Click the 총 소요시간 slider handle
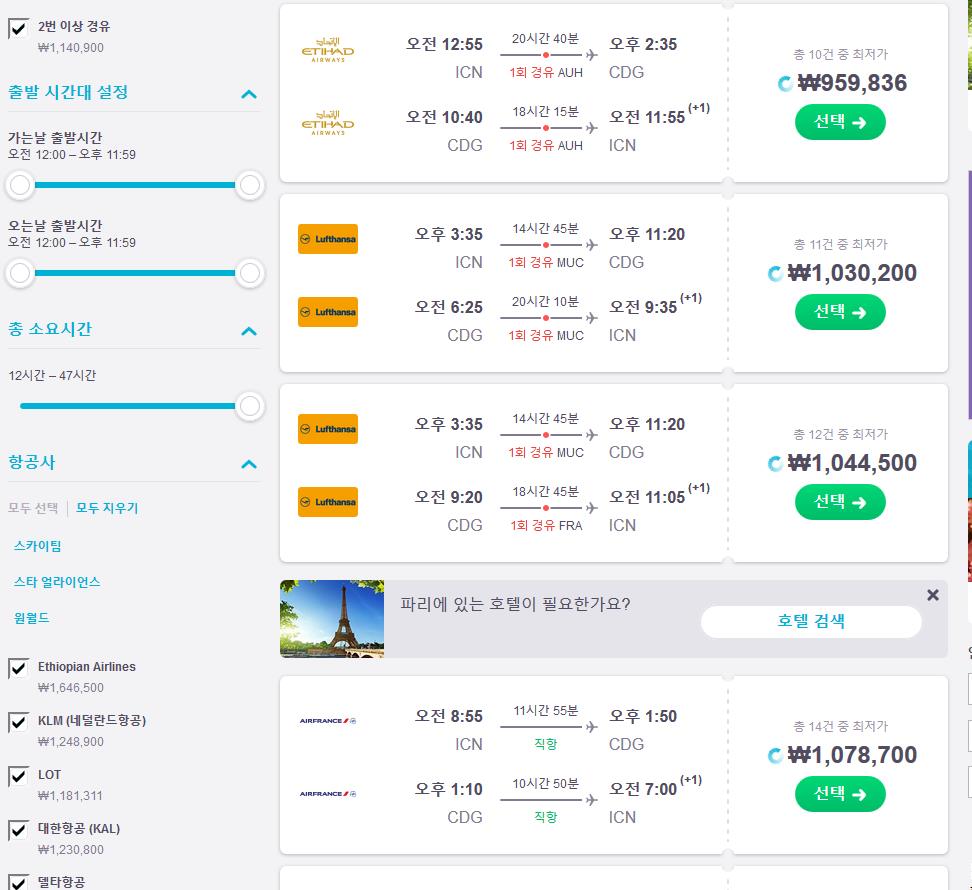This screenshot has height=890, width=972. 250,407
